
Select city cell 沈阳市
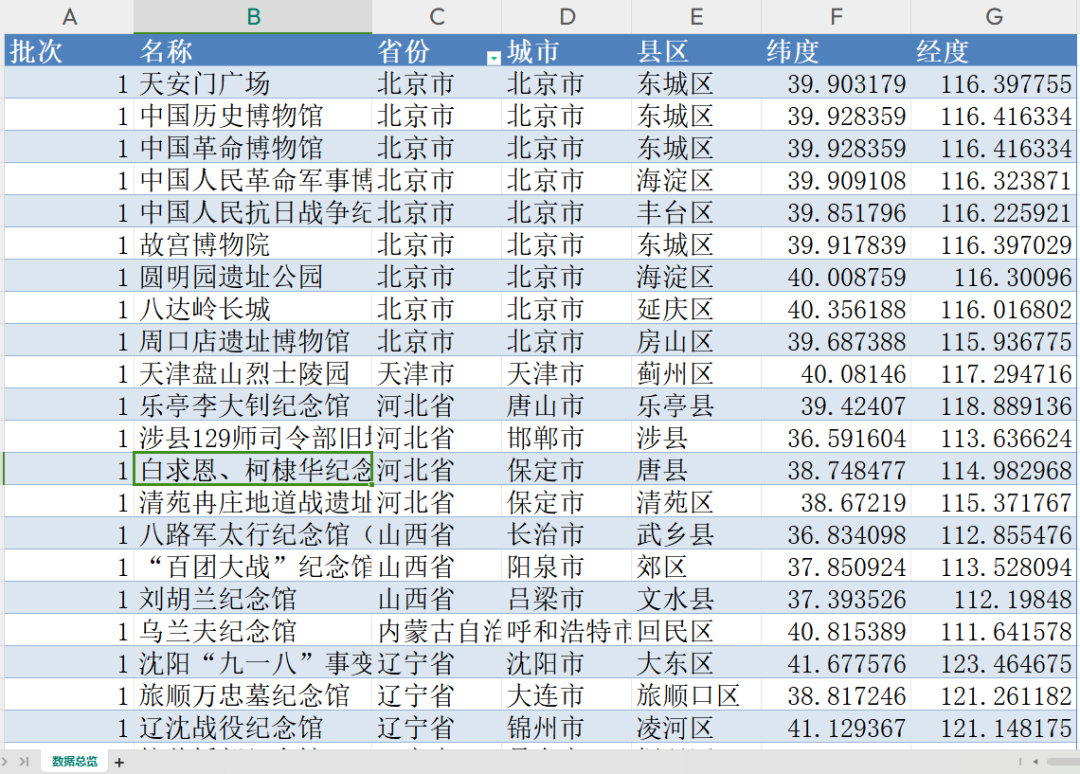point(566,663)
